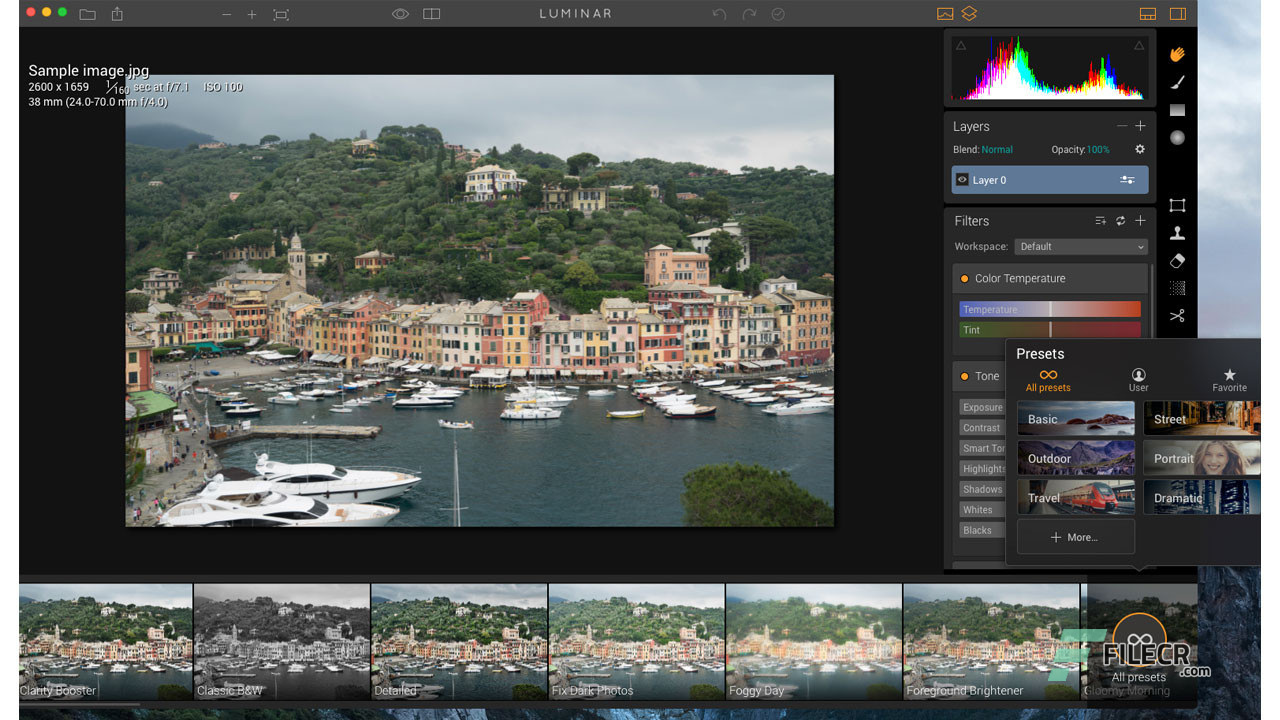Click the fit-to-screen icon
This screenshot has height=720, width=1280.
(281, 15)
